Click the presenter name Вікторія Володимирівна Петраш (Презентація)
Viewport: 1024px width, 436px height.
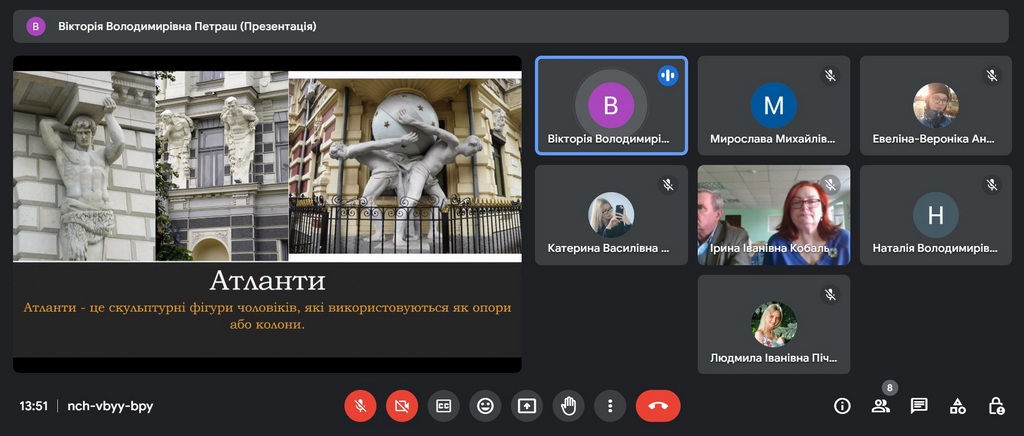click(187, 27)
